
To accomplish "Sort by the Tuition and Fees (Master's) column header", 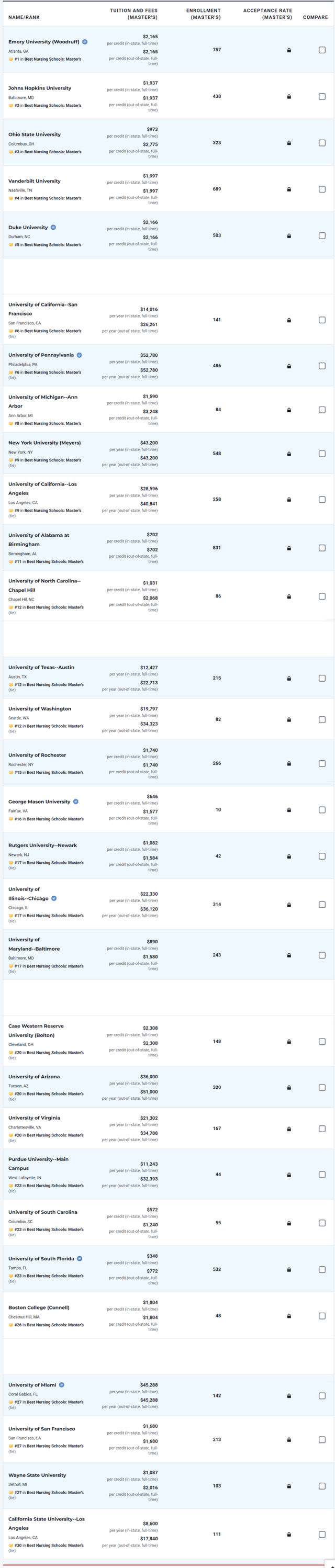I will click(x=133, y=14).
